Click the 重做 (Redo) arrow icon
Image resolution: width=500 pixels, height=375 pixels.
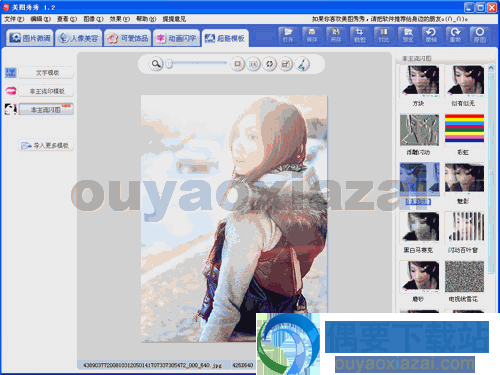tap(455, 35)
